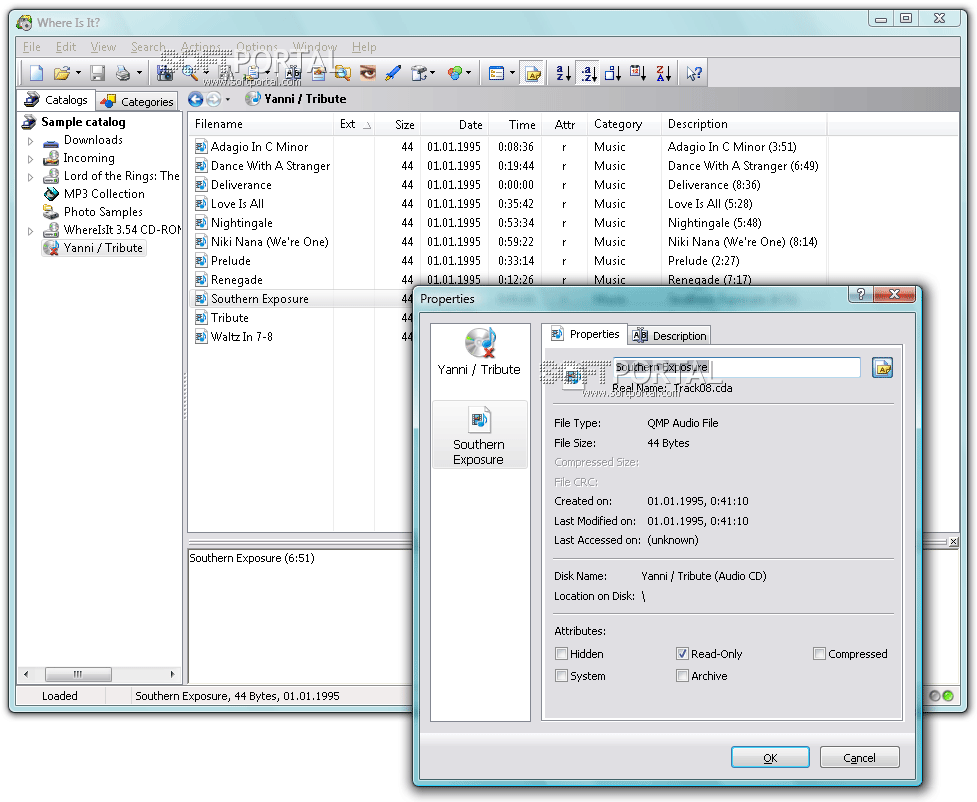Click the blue brush icon in toolbar
The height and width of the screenshot is (802, 977).
393,74
